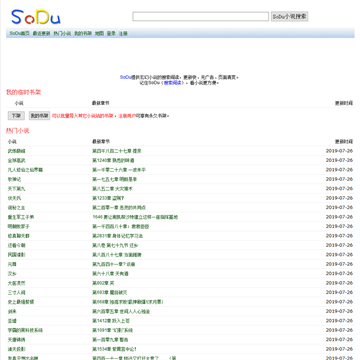Open the 第802章 latest chapter link

pyautogui.click(x=103, y=283)
